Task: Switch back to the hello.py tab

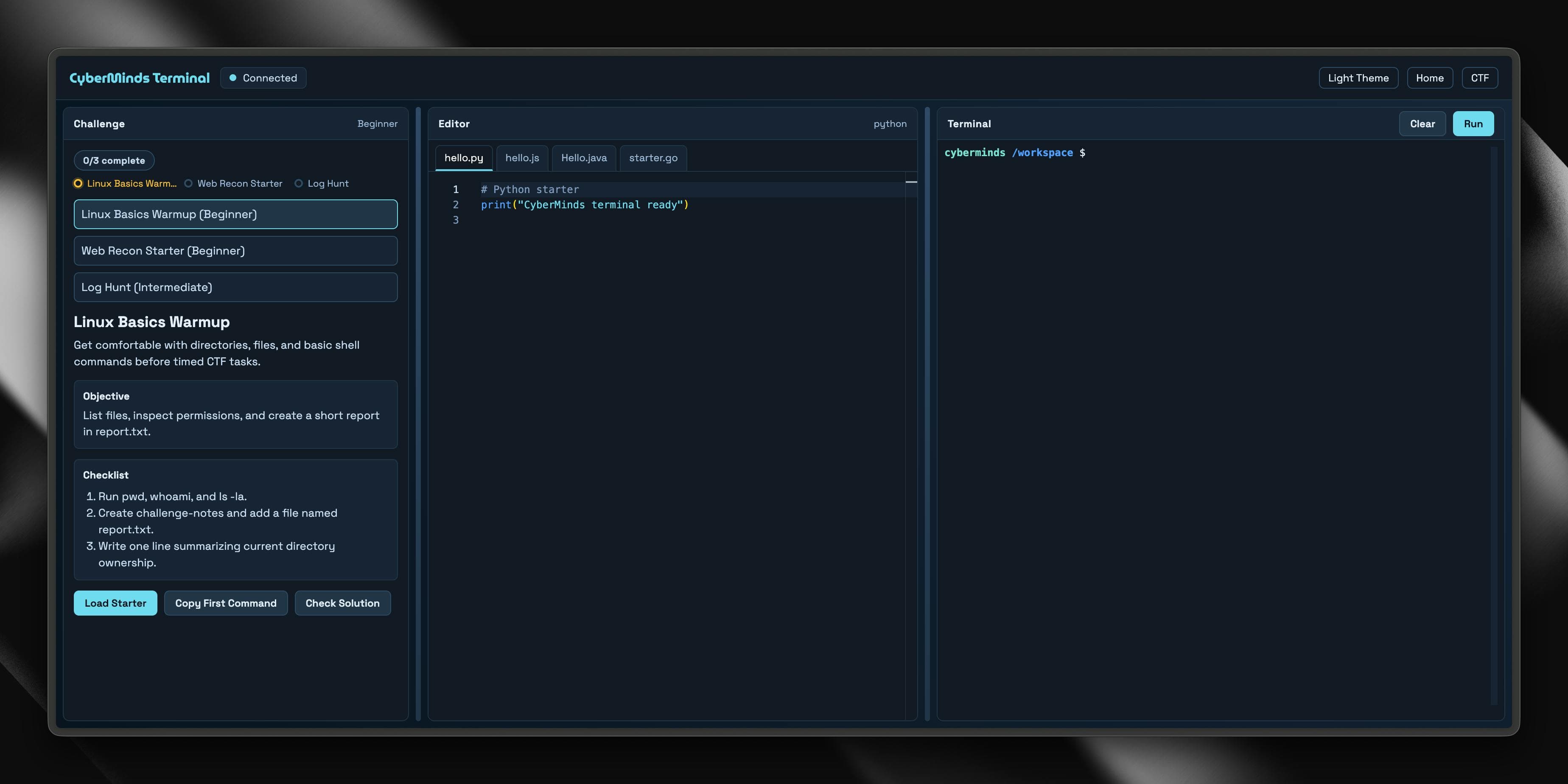Action: (x=463, y=158)
